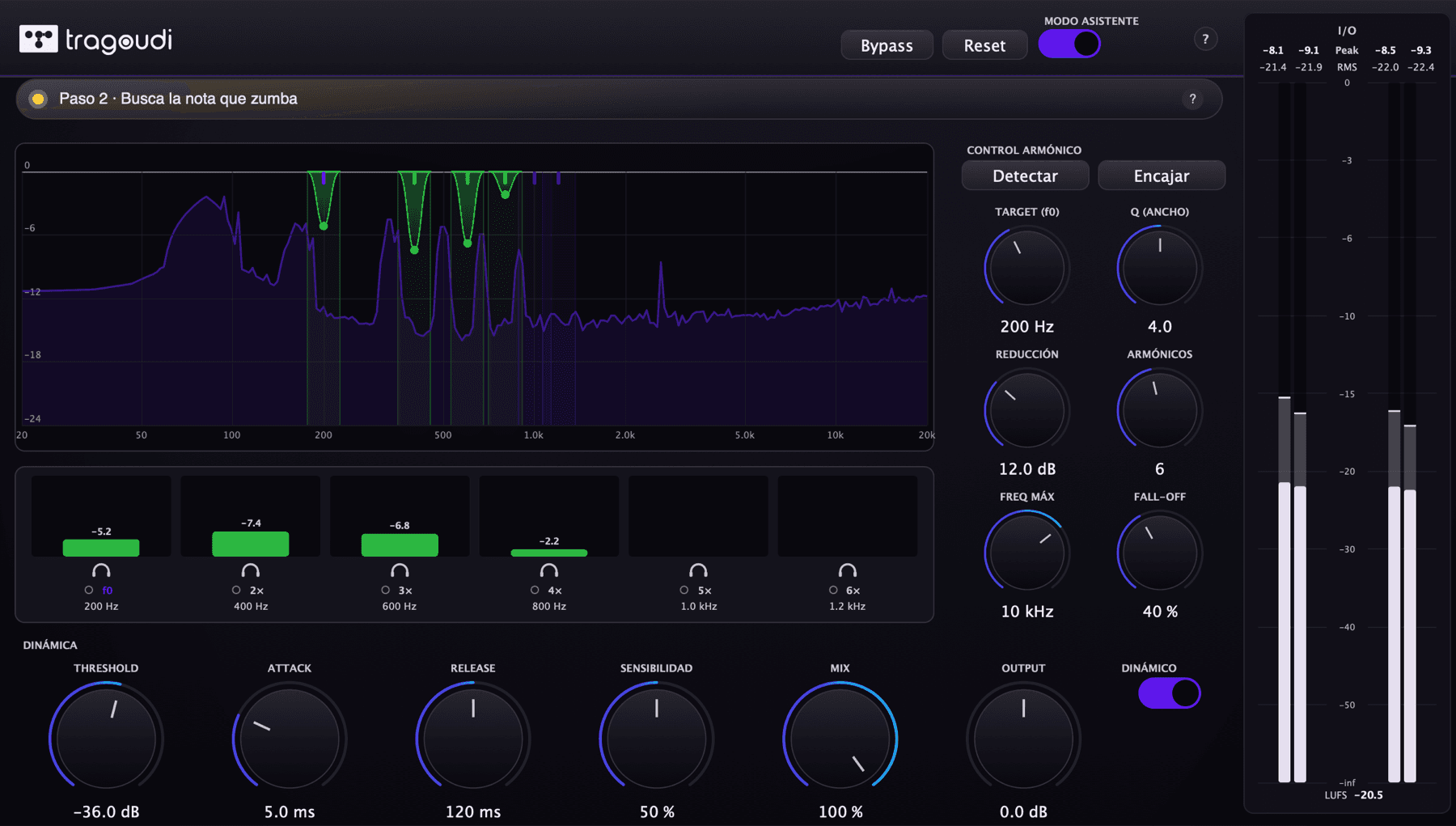1456x826 pixels.
Task: Click the Sensibilidad knob
Action: 657,738
